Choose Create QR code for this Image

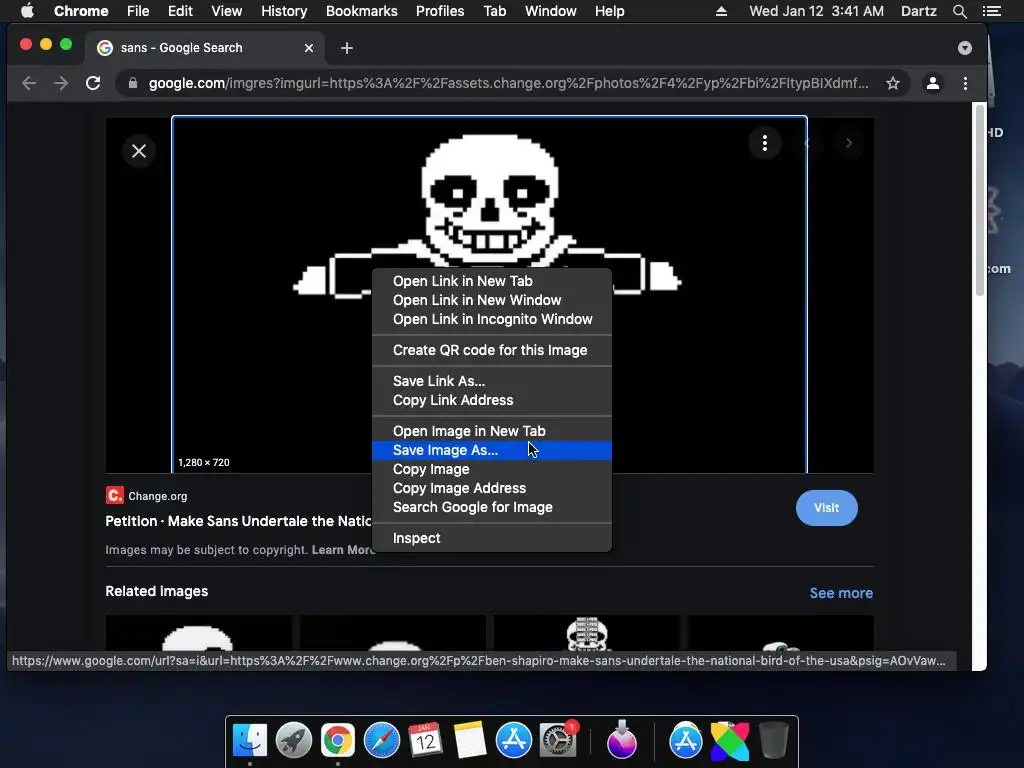[x=491, y=350]
